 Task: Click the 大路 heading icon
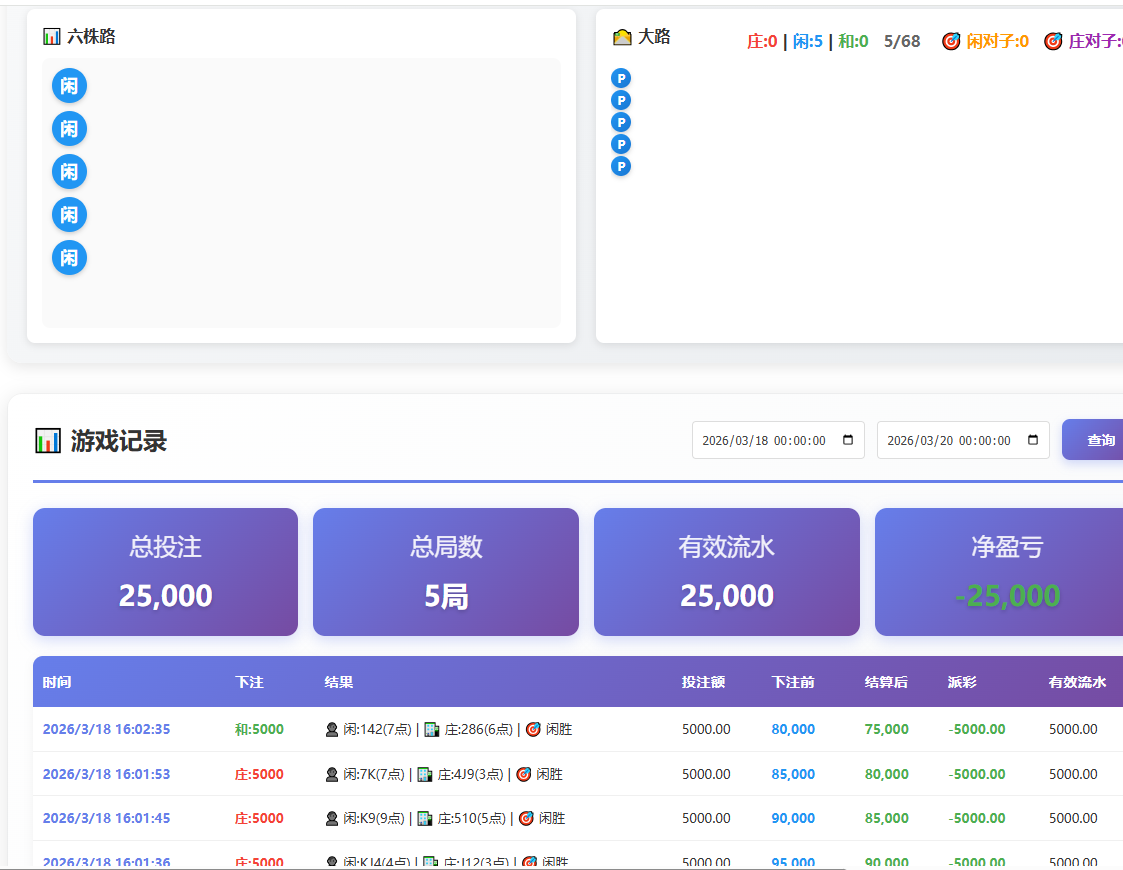622,37
